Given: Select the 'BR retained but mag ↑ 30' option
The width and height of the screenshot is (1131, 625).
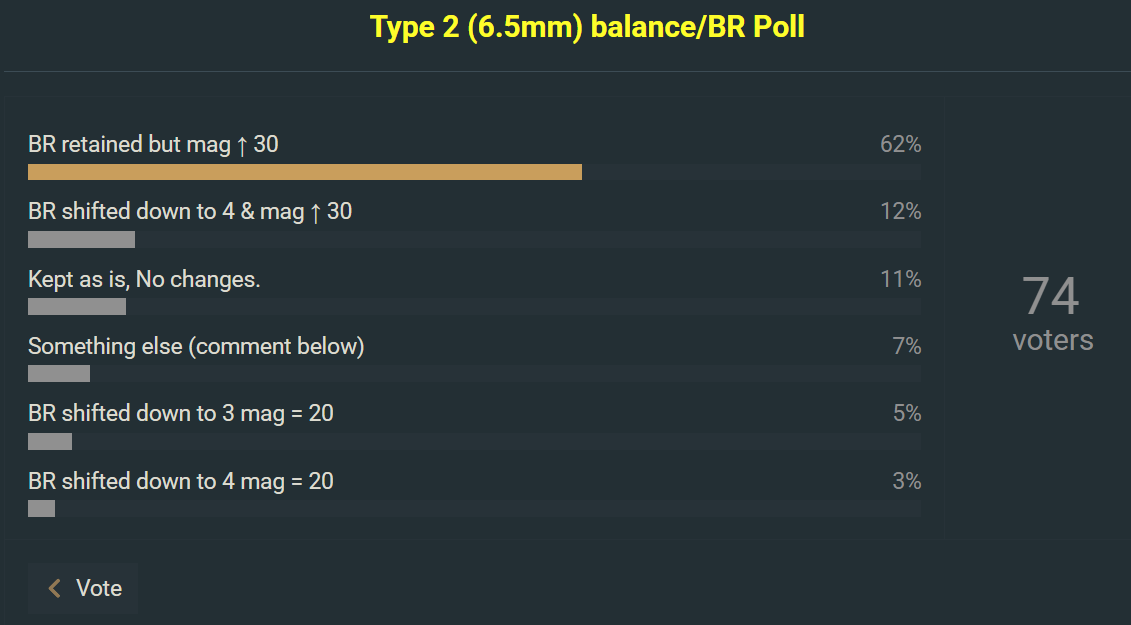Looking at the screenshot, I should tap(153, 144).
